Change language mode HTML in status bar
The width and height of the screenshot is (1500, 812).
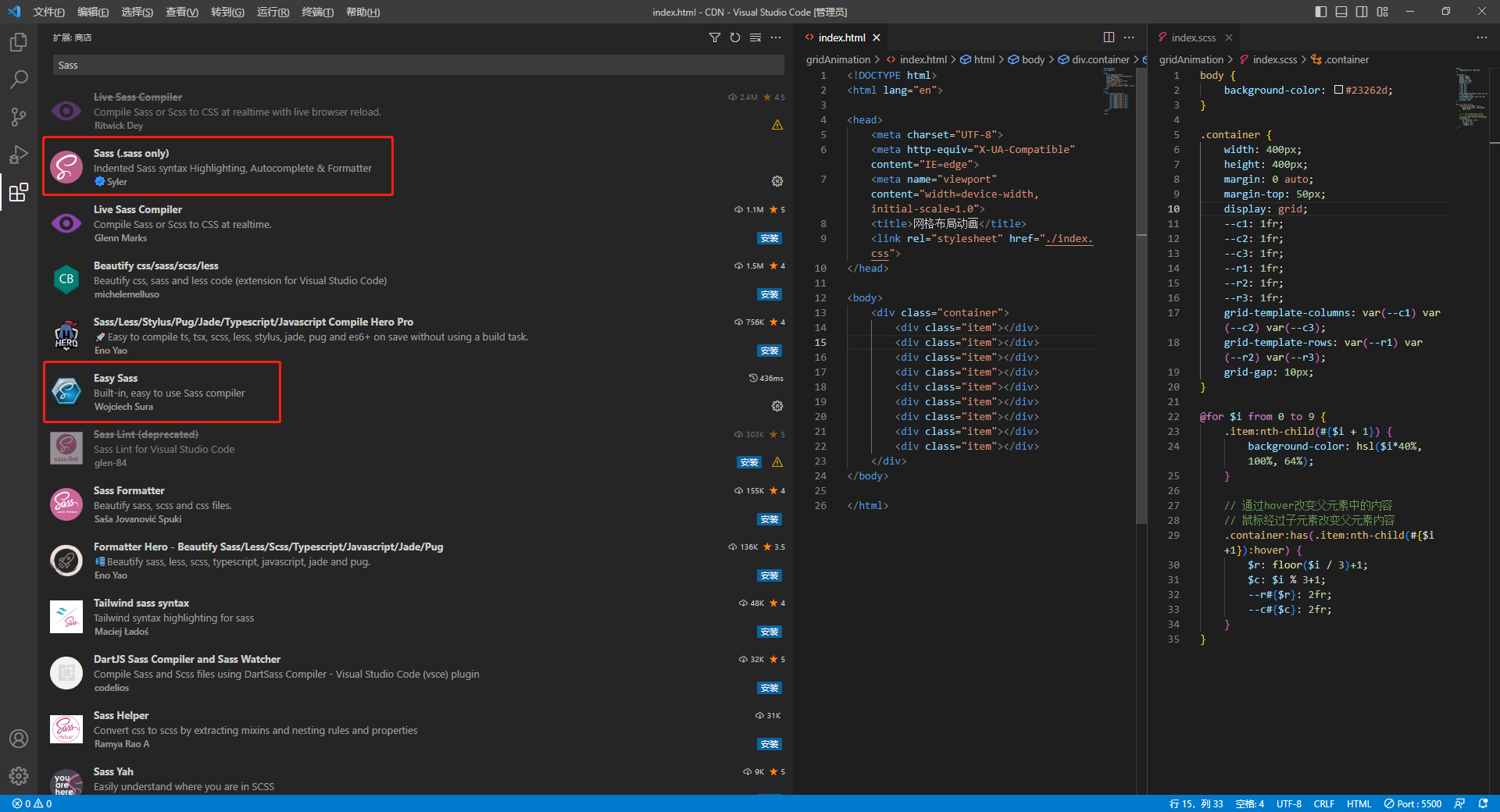[x=1359, y=803]
